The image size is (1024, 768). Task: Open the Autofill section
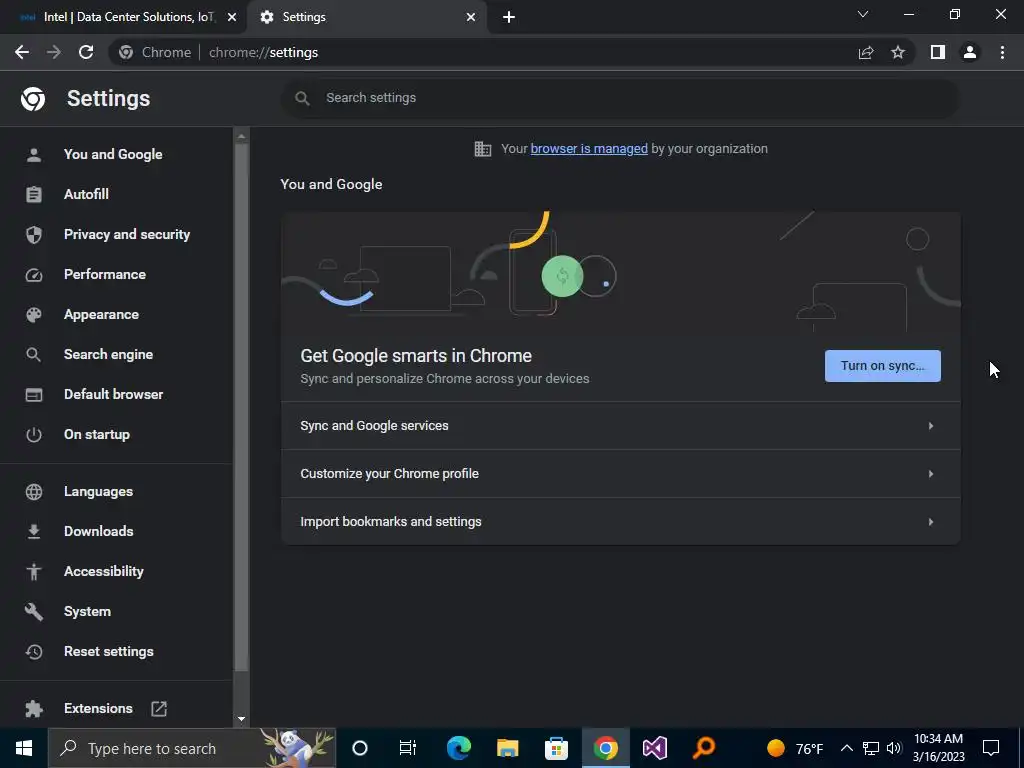click(x=86, y=195)
